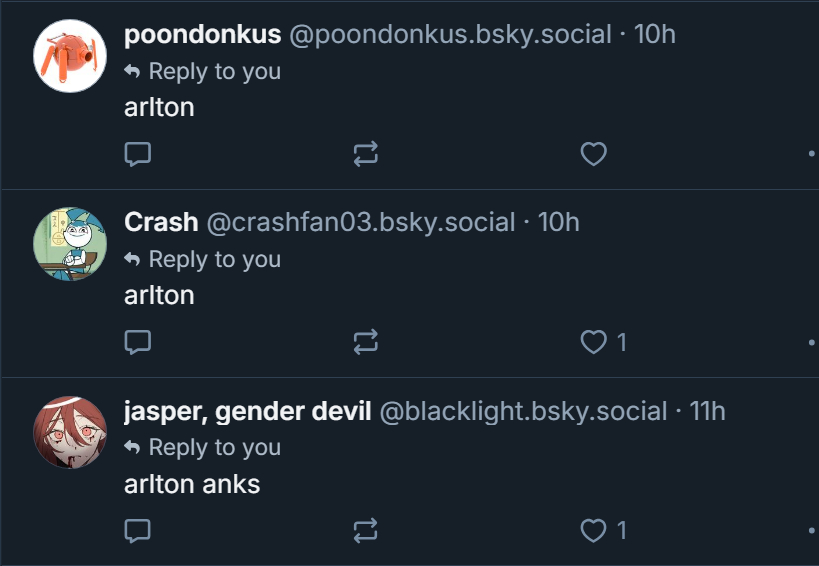Like poondonkus's post
819x566 pixels.
(x=594, y=154)
